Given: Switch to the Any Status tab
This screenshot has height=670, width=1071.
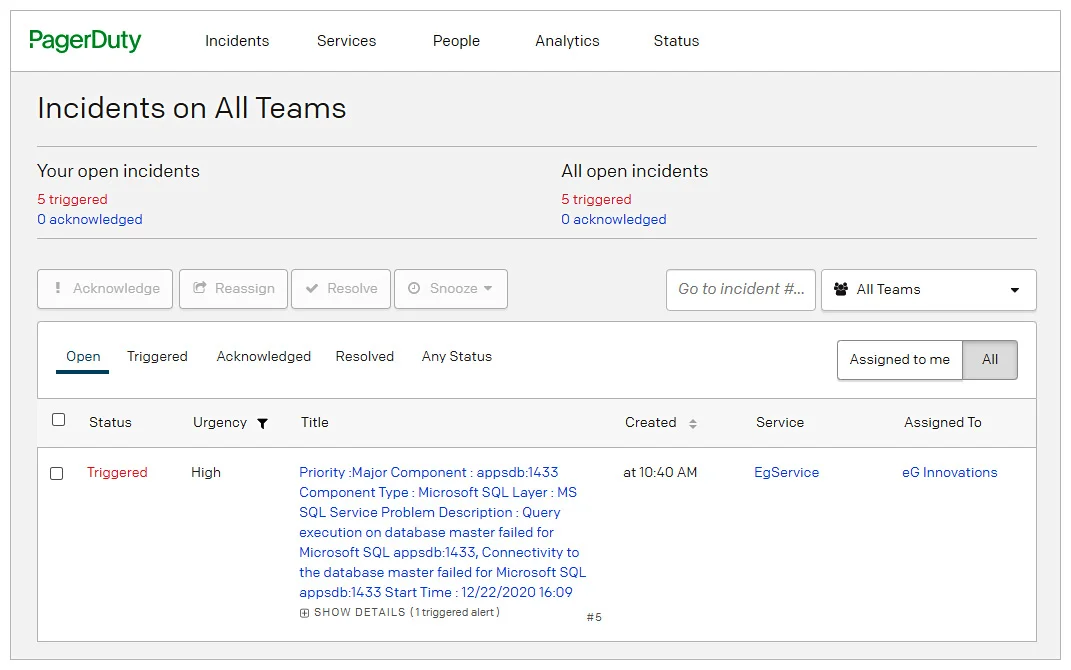Looking at the screenshot, I should click(x=456, y=357).
